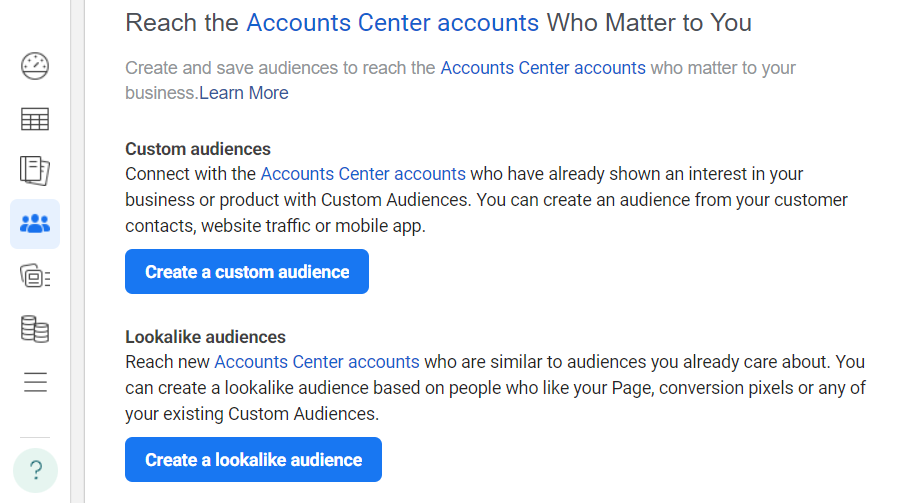Click the 'your existing Custom Audiences' text
This screenshot has width=911, height=503.
click(252, 414)
